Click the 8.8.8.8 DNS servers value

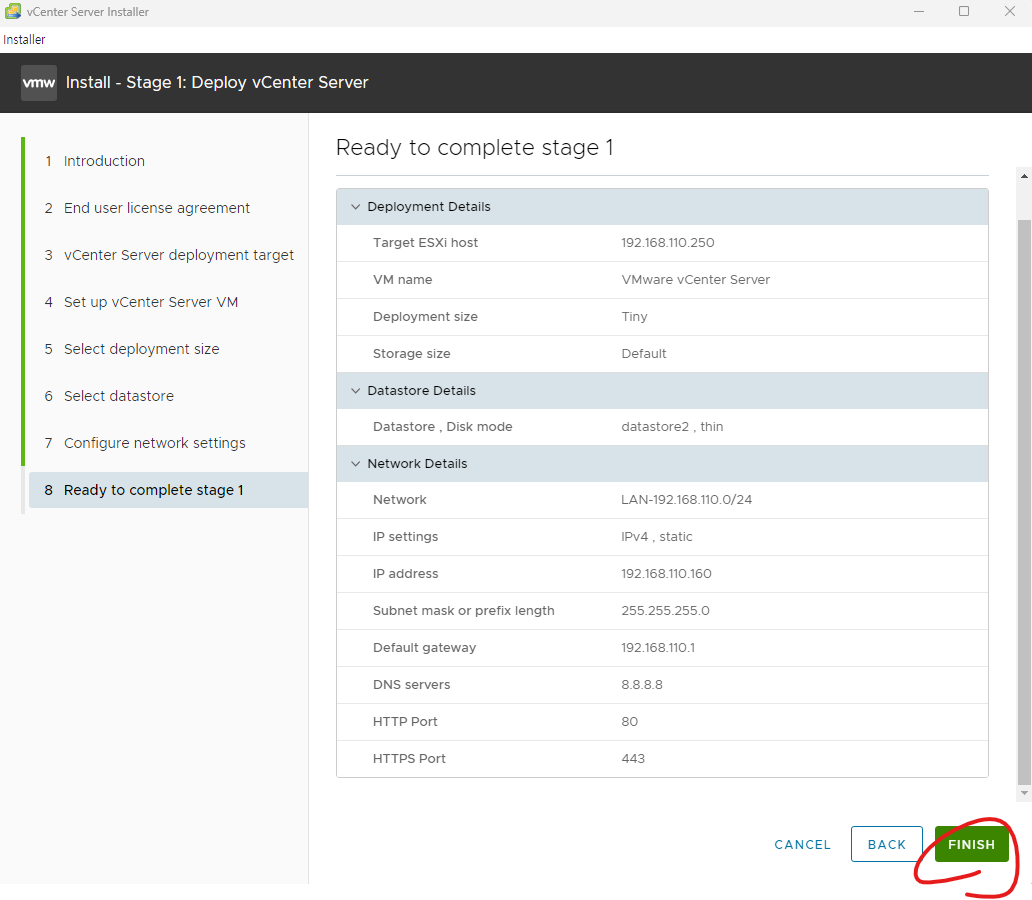642,685
